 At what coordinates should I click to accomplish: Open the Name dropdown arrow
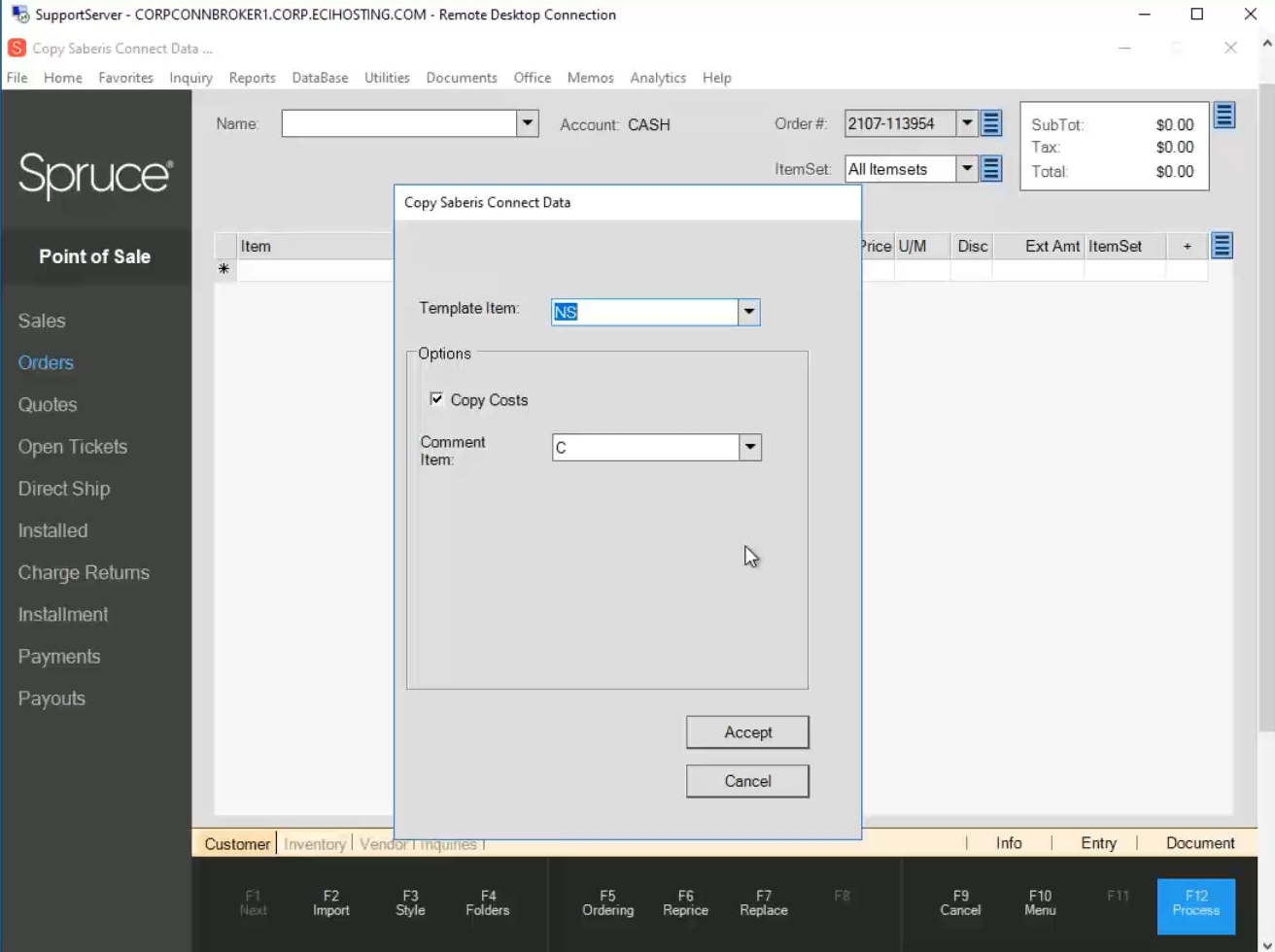528,123
